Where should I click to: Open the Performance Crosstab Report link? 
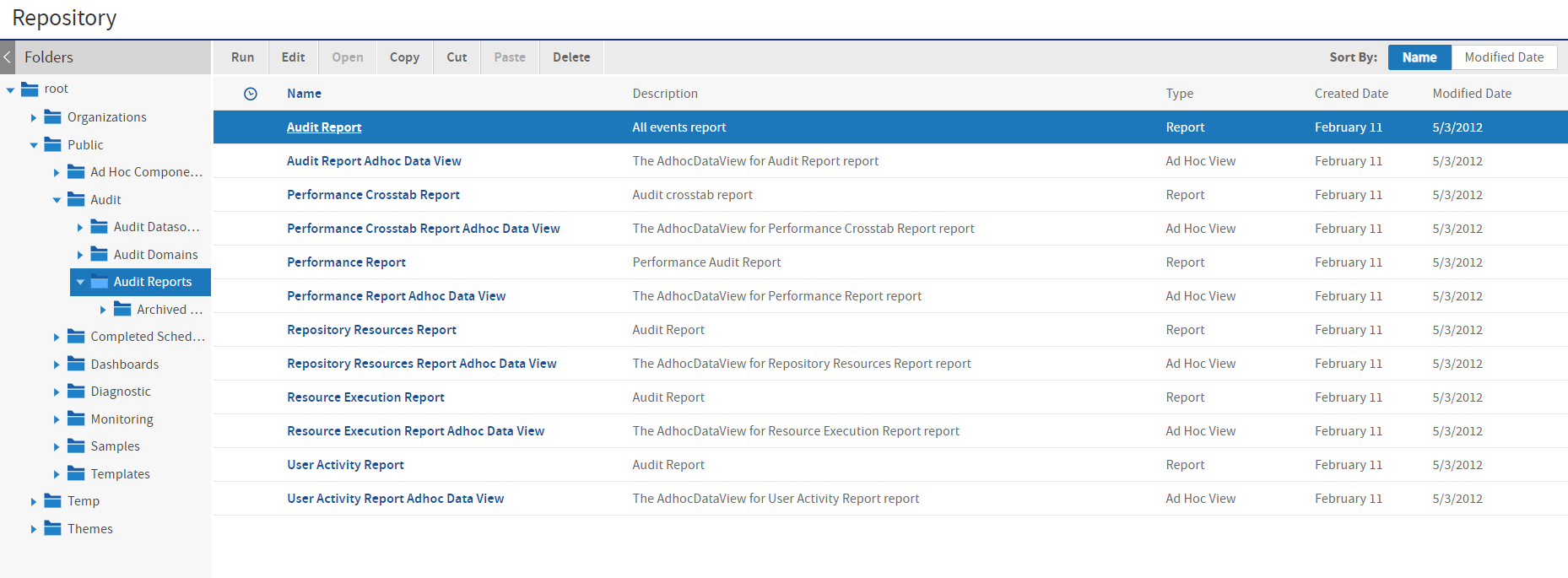click(x=373, y=195)
